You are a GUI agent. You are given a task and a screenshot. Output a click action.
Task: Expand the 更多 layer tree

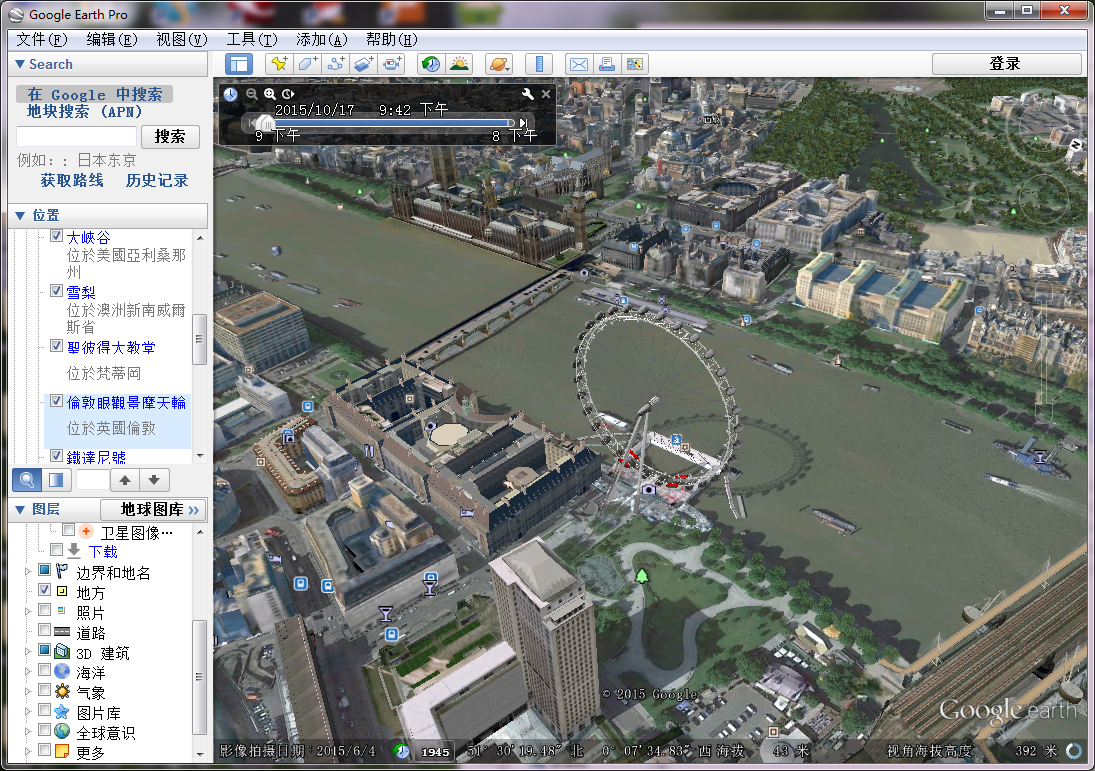click(x=28, y=751)
